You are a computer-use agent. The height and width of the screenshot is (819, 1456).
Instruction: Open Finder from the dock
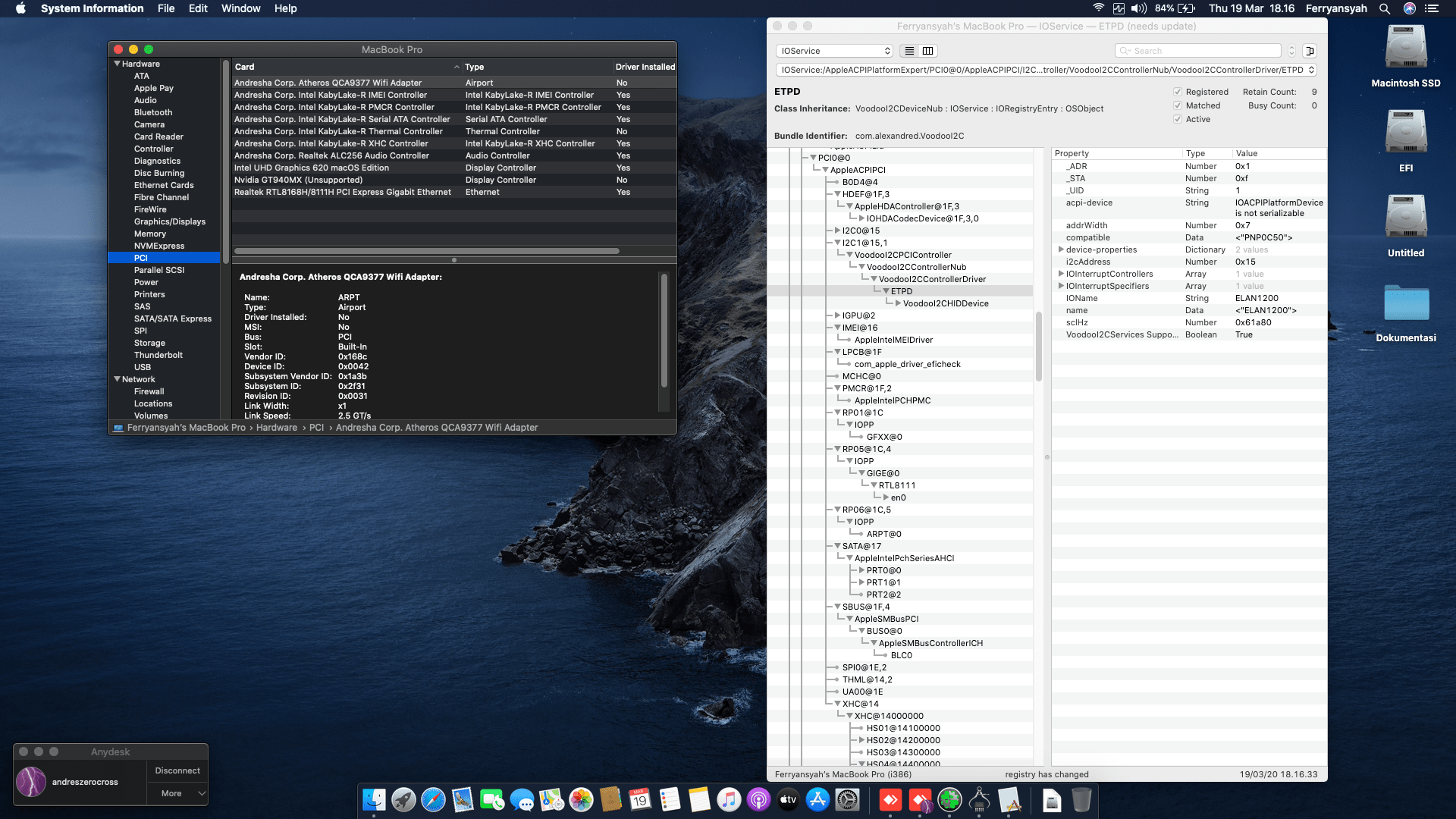click(374, 799)
